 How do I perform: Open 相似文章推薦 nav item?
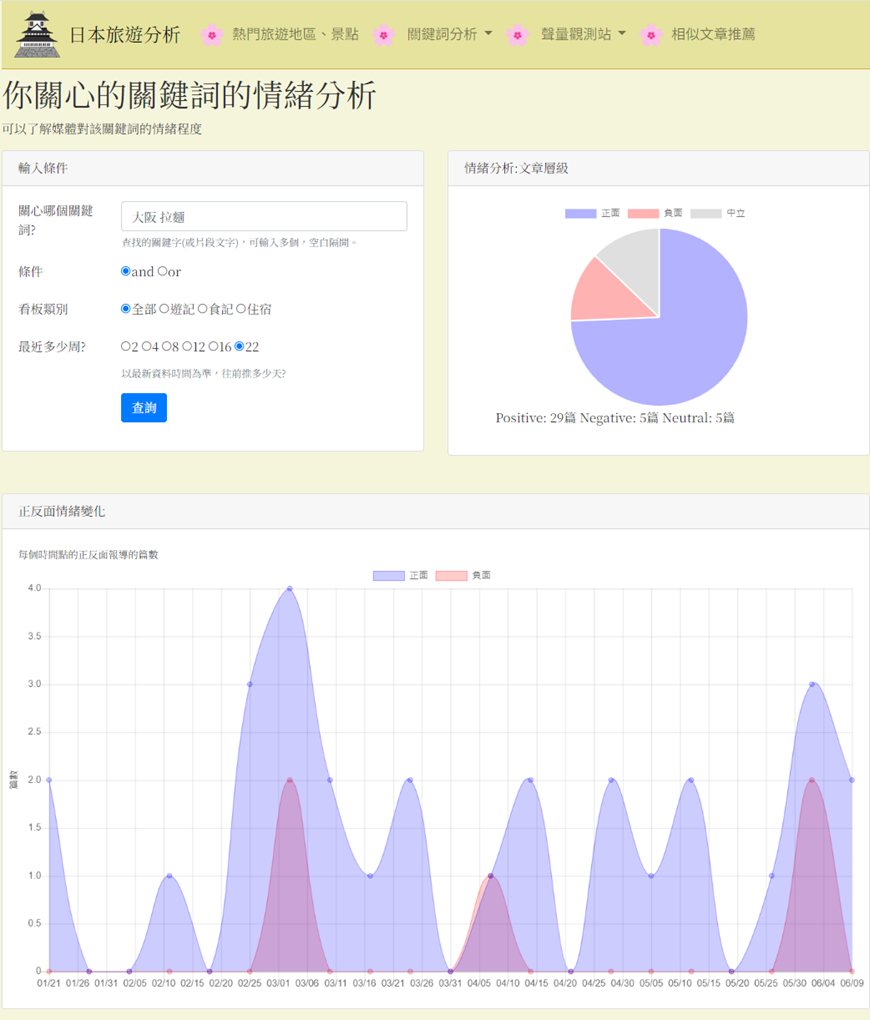(x=713, y=34)
